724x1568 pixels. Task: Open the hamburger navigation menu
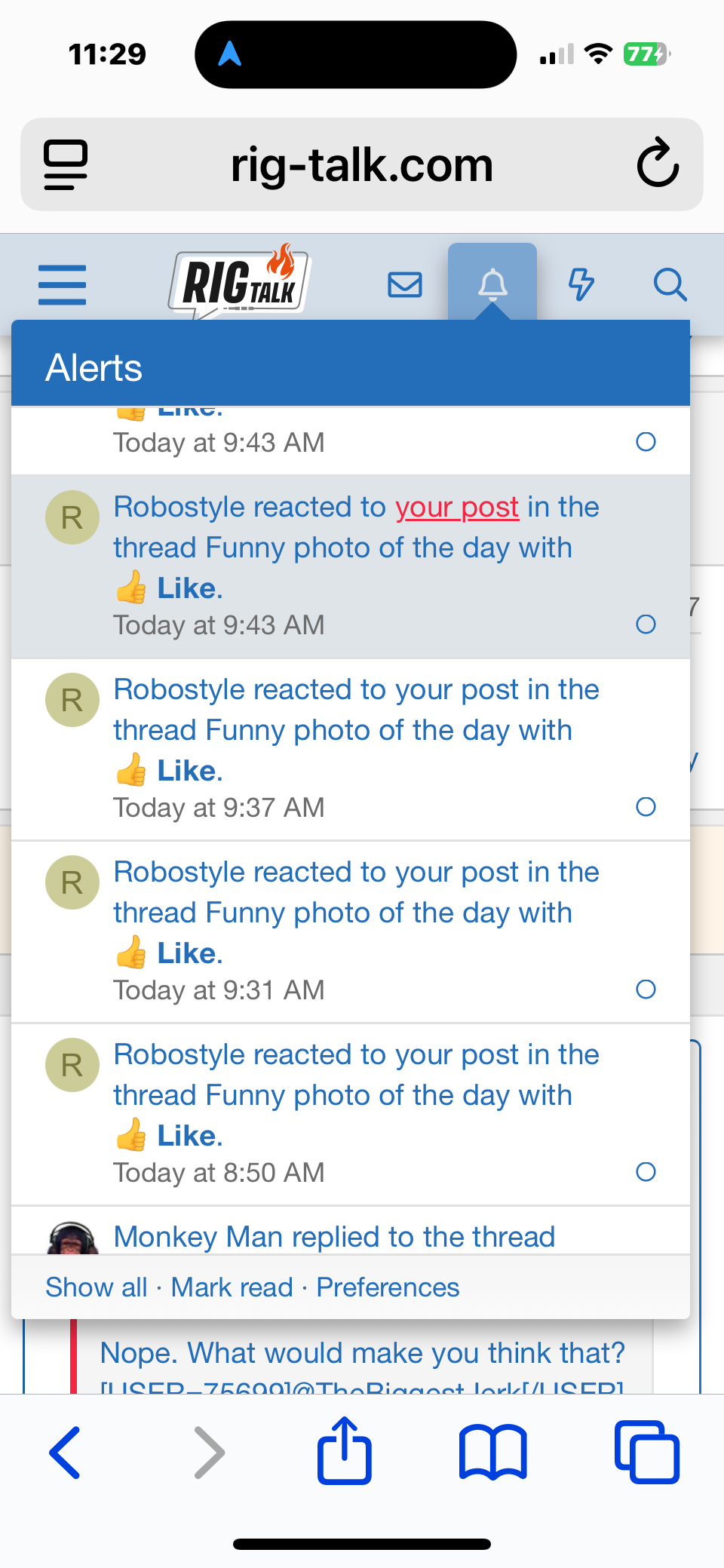pyautogui.click(x=62, y=284)
